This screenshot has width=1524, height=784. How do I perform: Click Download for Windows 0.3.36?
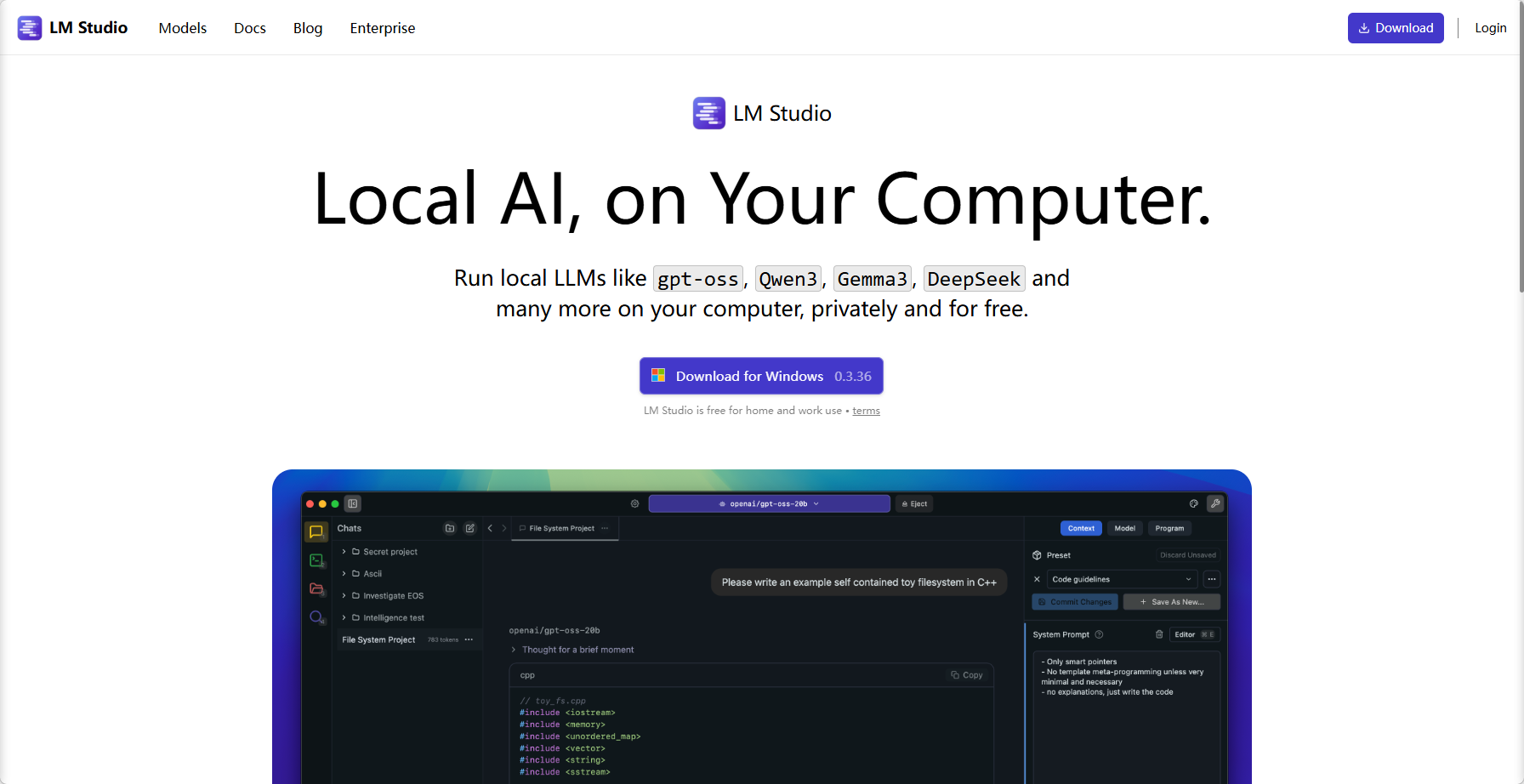point(761,376)
